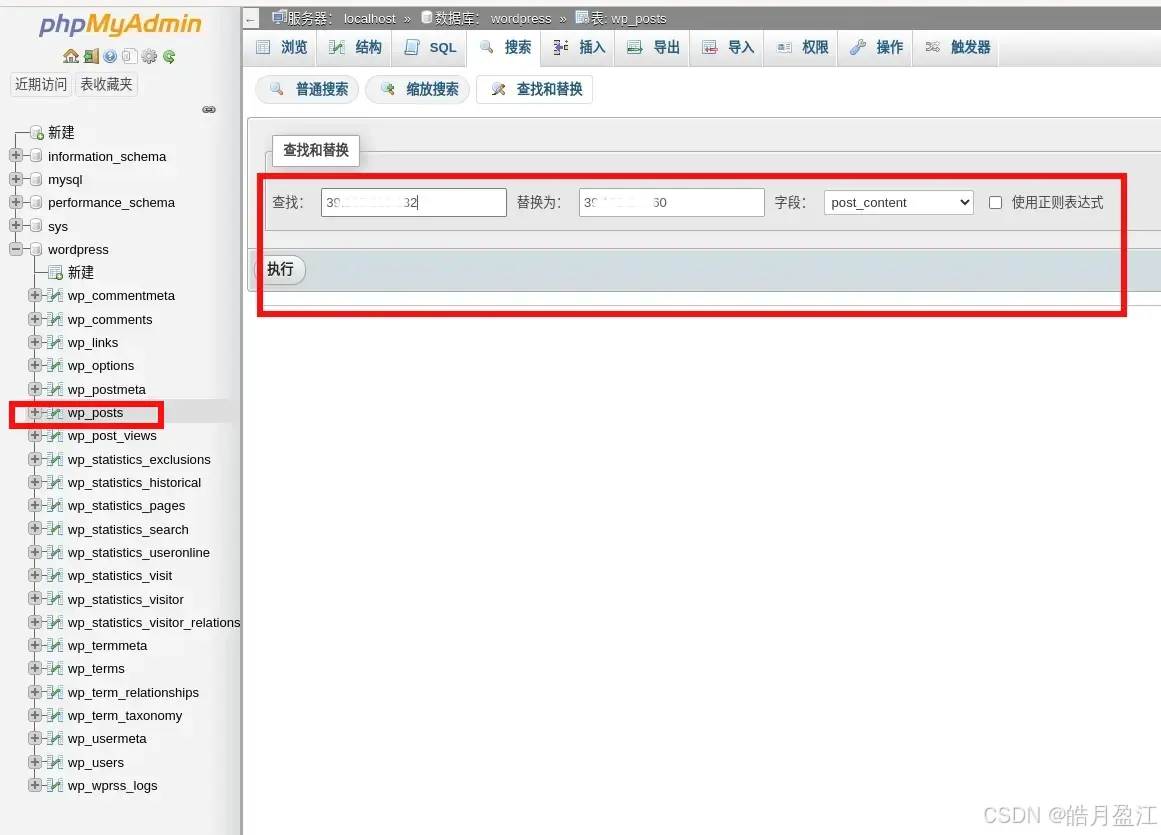Image resolution: width=1161 pixels, height=835 pixels.
Task: Collapse the top menu bar toggle
Action: tap(251, 19)
